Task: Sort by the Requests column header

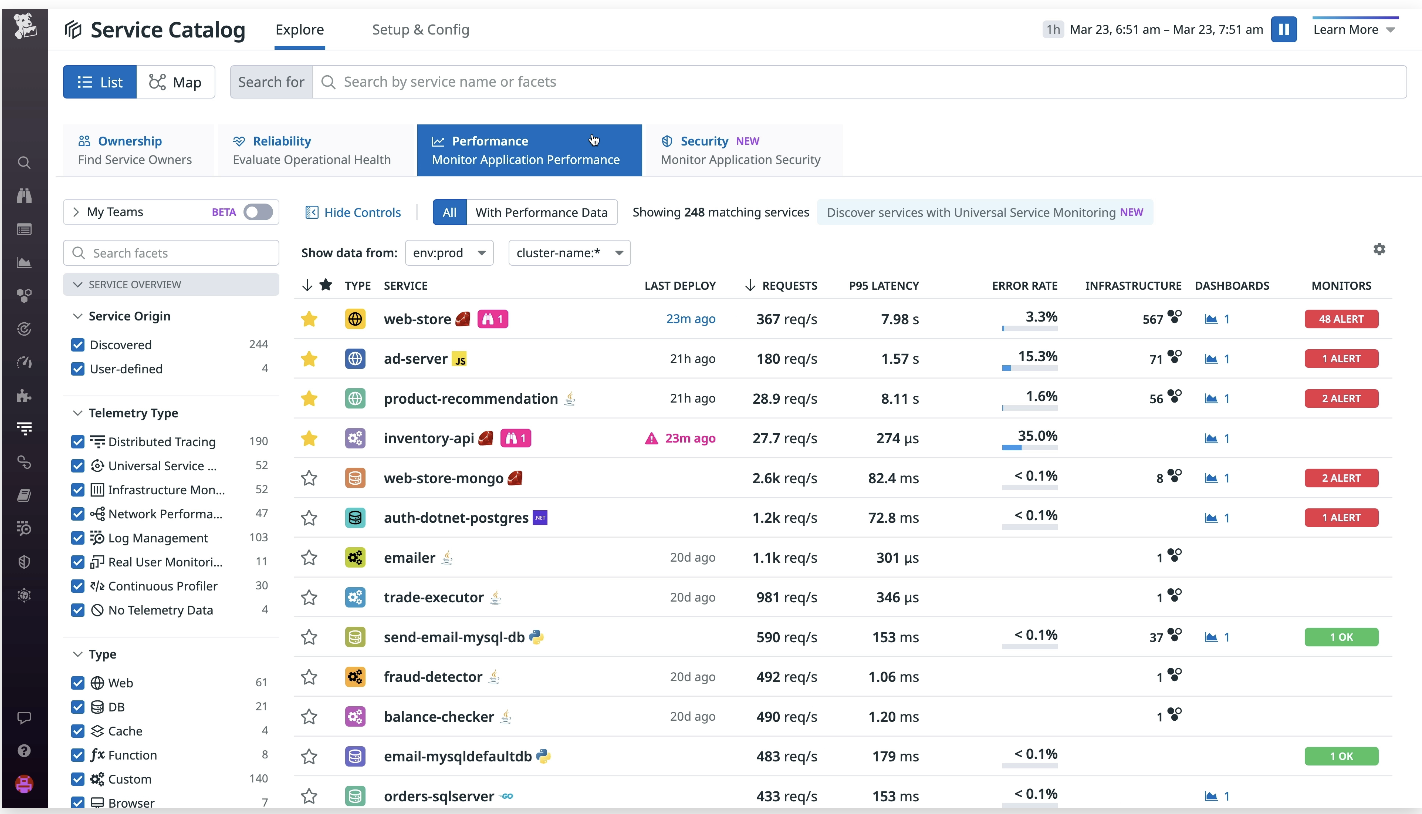Action: click(781, 286)
